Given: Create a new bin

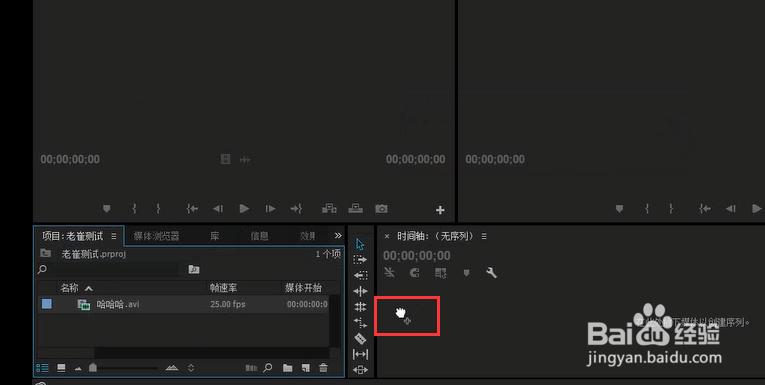Looking at the screenshot, I should 287,368.
